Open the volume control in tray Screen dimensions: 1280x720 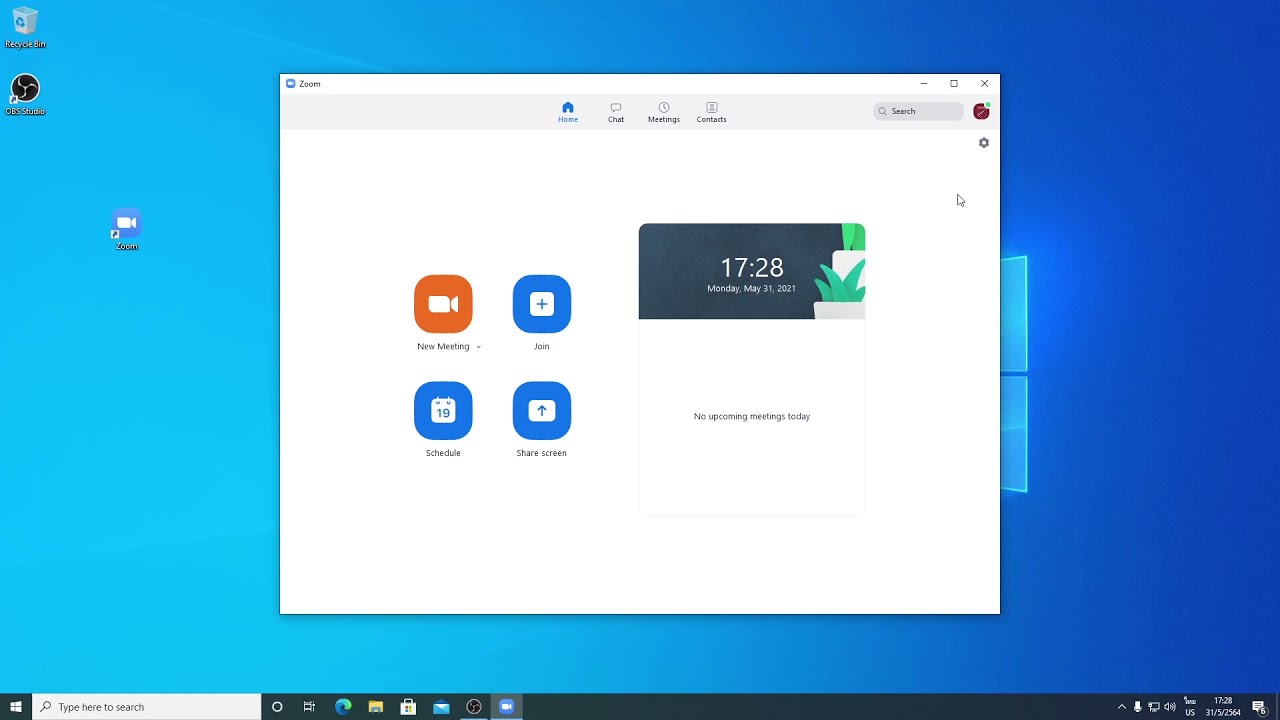[x=1171, y=707]
